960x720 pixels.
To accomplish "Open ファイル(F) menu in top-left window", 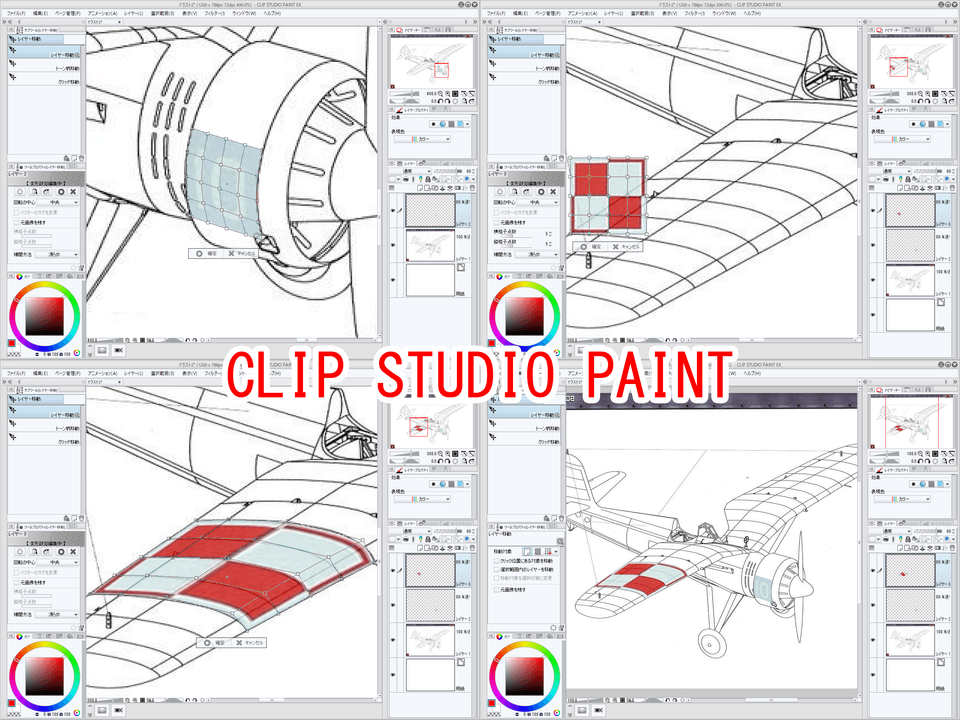I will tap(17, 13).
